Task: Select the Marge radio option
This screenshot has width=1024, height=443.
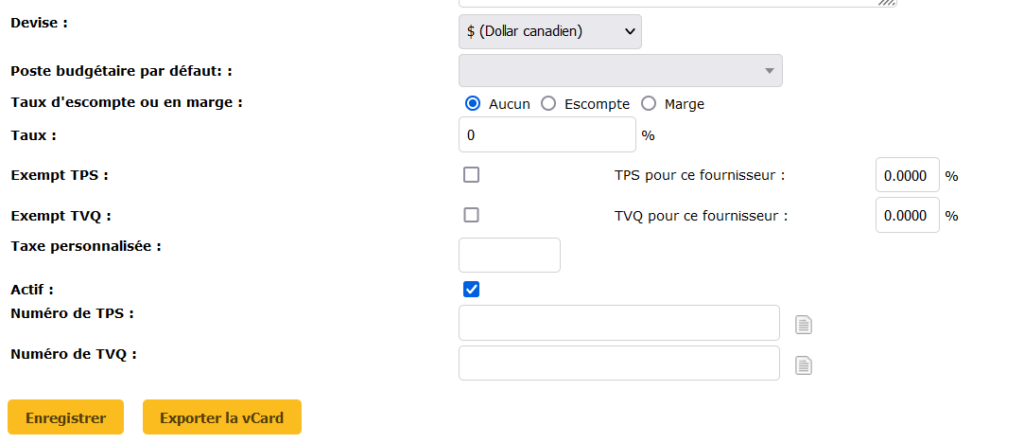Action: (648, 104)
